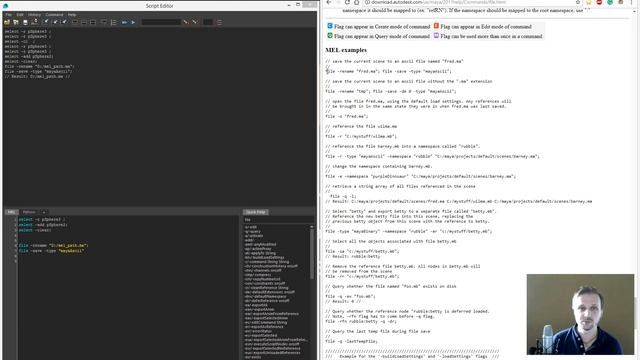The image size is (640, 360).
Task: Click the Clear All icon
Action: click(64, 22)
